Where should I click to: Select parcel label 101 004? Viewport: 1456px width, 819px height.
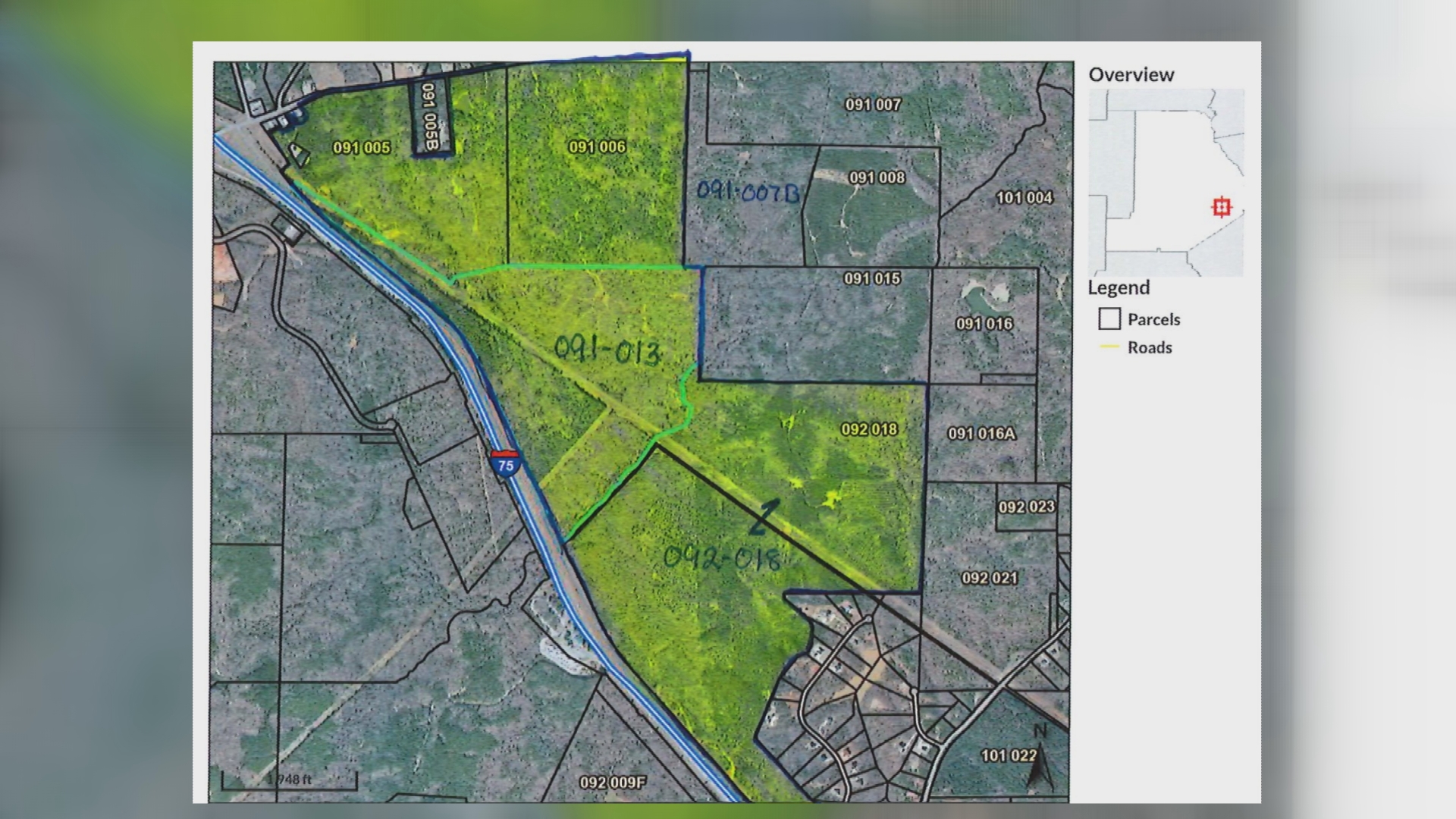pos(1024,198)
